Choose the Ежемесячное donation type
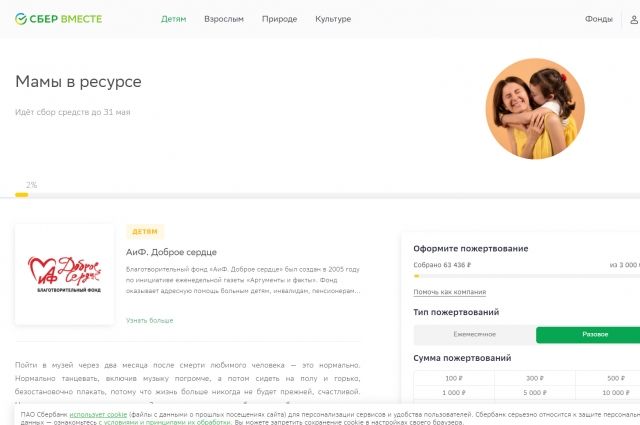Image resolution: width=640 pixels, height=425 pixels. point(474,334)
